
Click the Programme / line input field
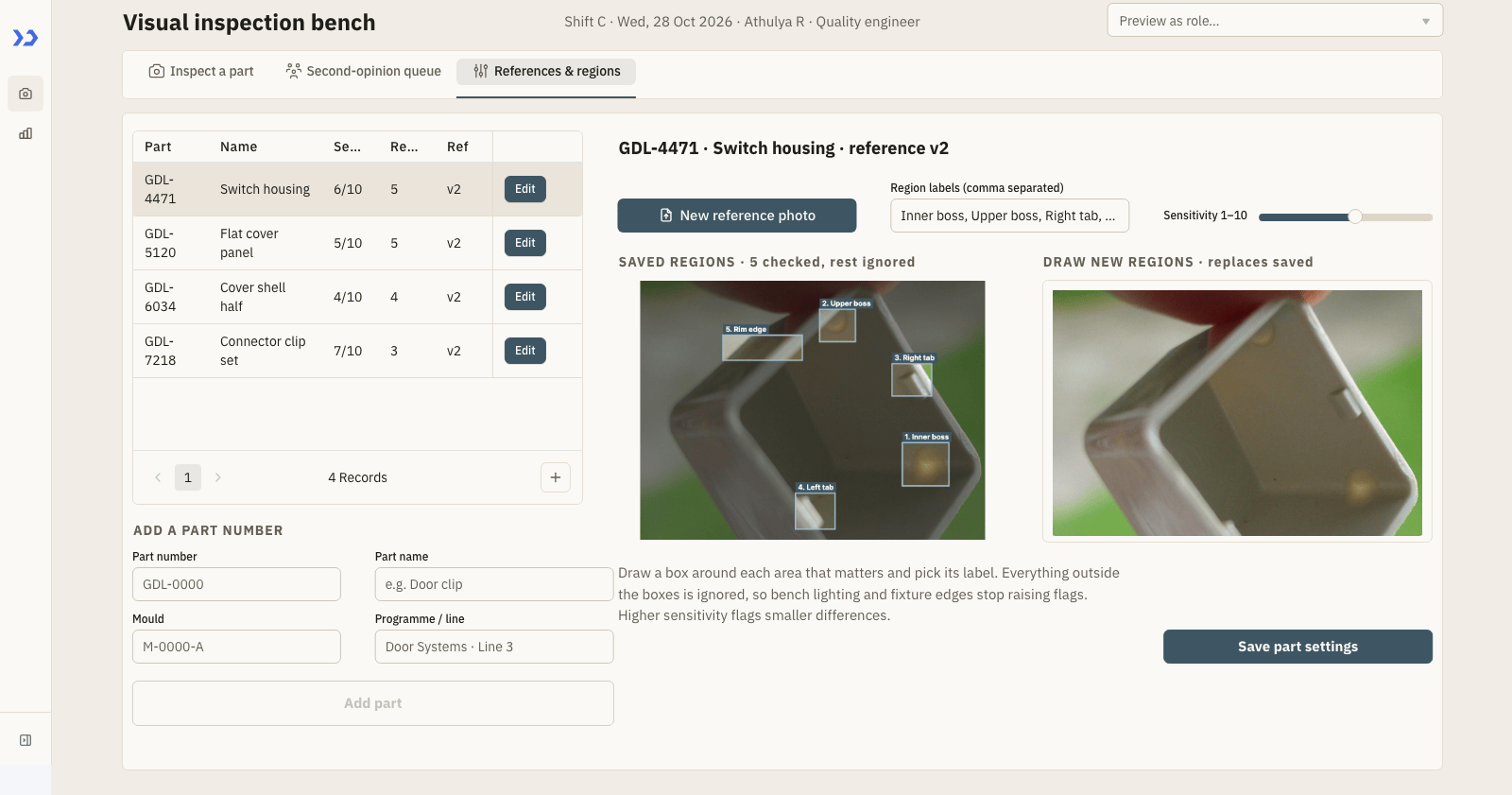tap(494, 647)
